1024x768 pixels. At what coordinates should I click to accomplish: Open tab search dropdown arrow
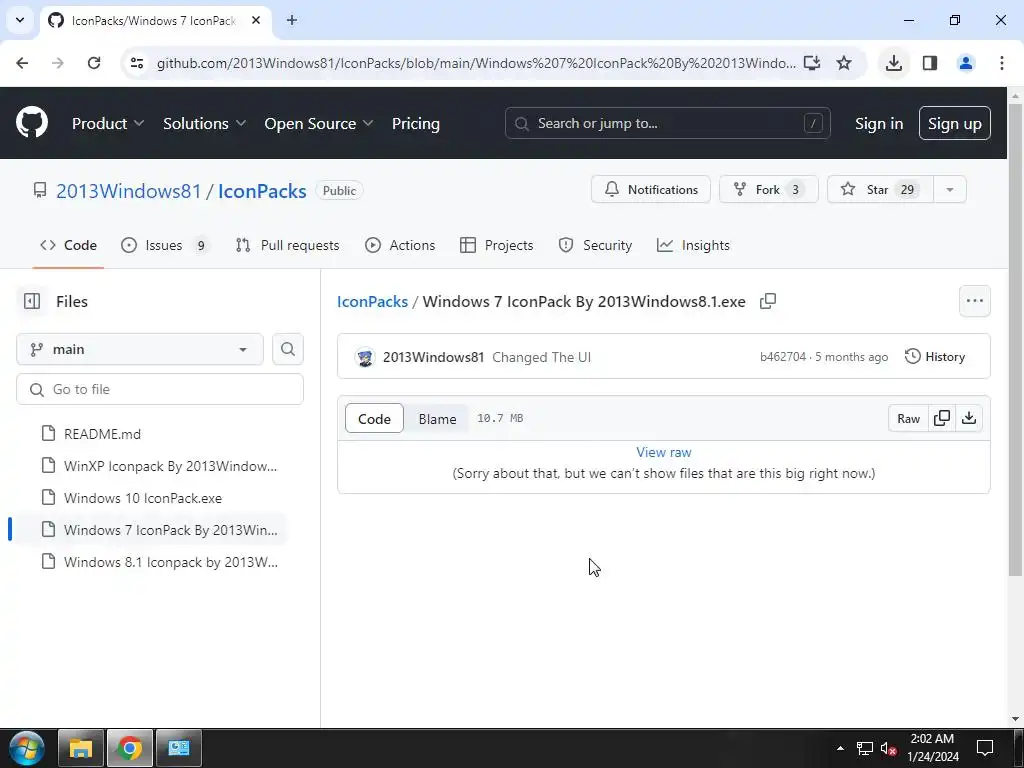[x=20, y=20]
